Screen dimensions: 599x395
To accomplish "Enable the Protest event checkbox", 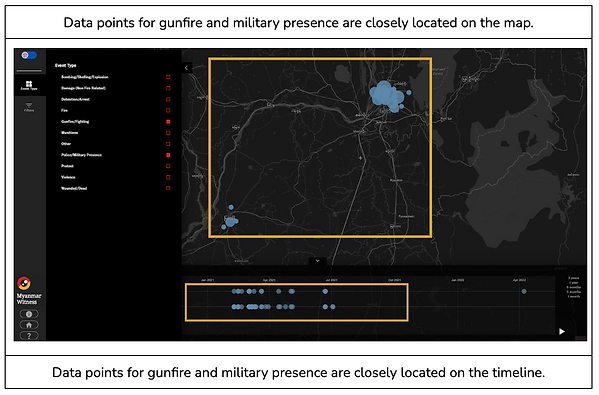I will point(168,166).
